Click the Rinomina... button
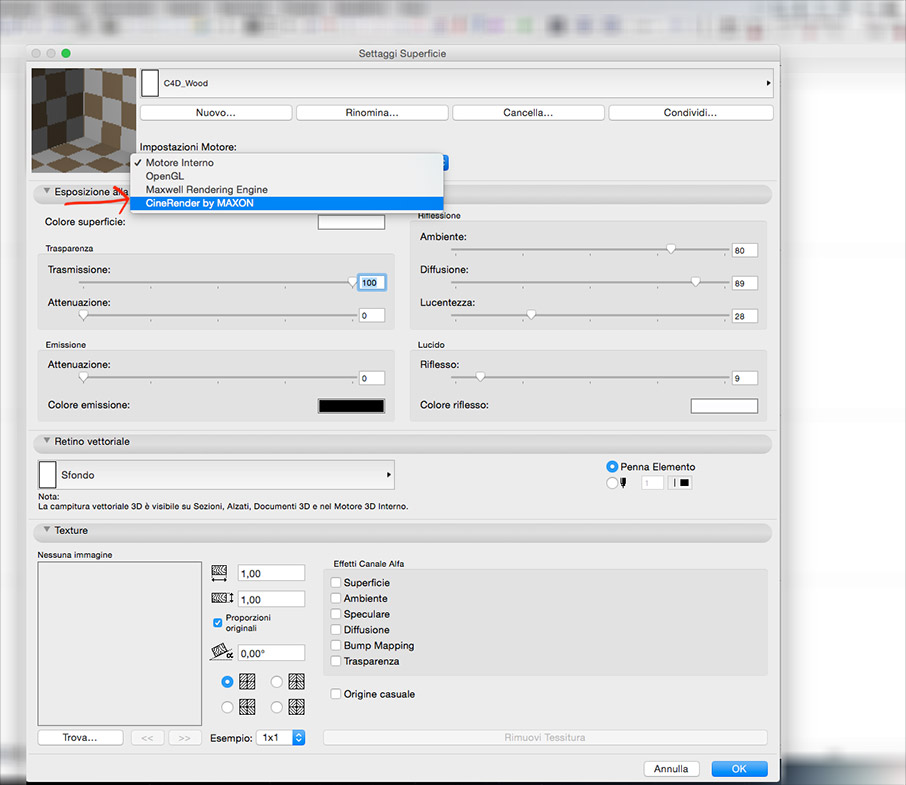This screenshot has height=785, width=906. pos(372,113)
